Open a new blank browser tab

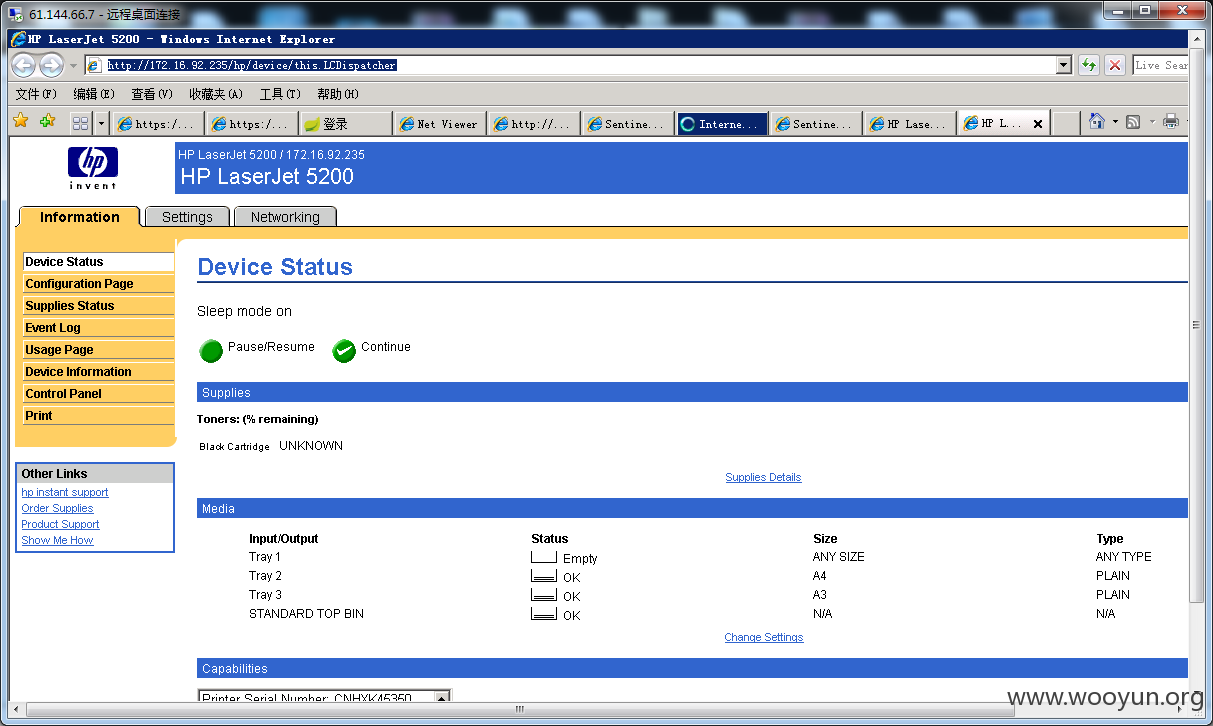point(1066,123)
